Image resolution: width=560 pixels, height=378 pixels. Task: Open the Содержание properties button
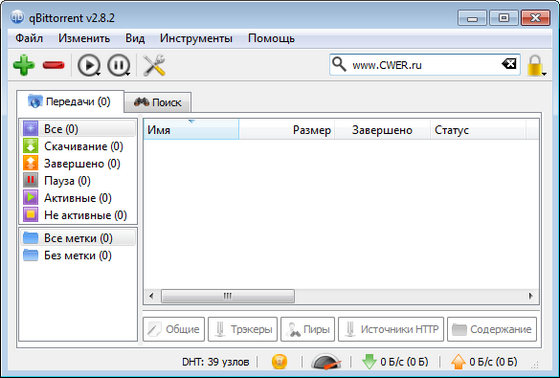pyautogui.click(x=492, y=329)
